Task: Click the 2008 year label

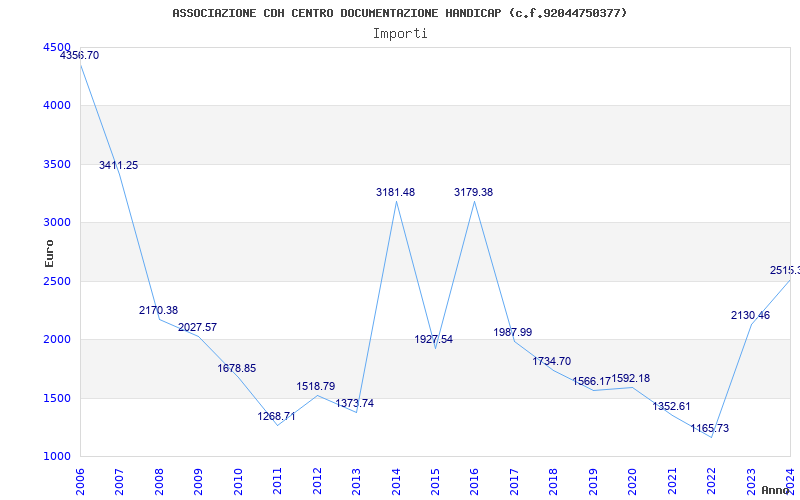Action: (159, 481)
